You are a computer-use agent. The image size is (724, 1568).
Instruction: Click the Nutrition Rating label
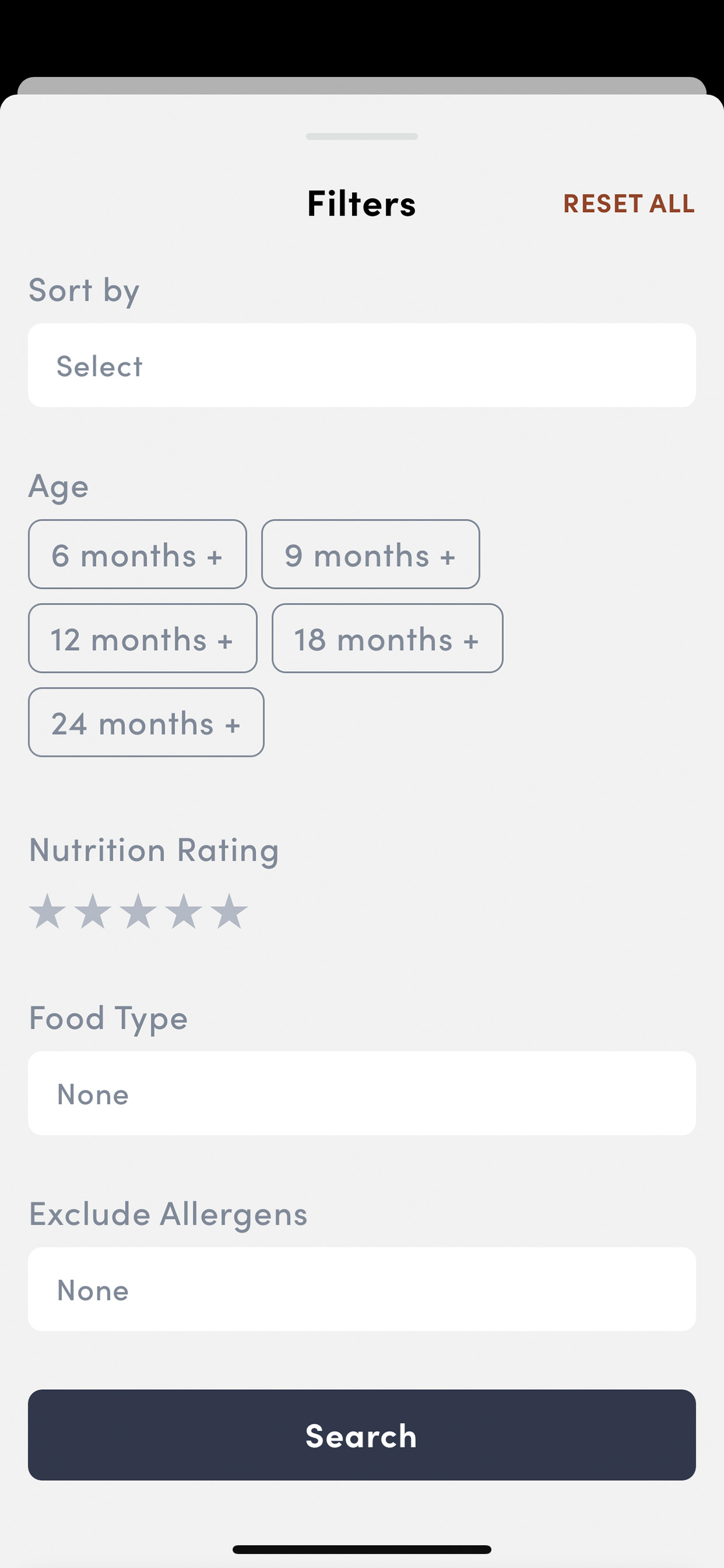tap(154, 849)
